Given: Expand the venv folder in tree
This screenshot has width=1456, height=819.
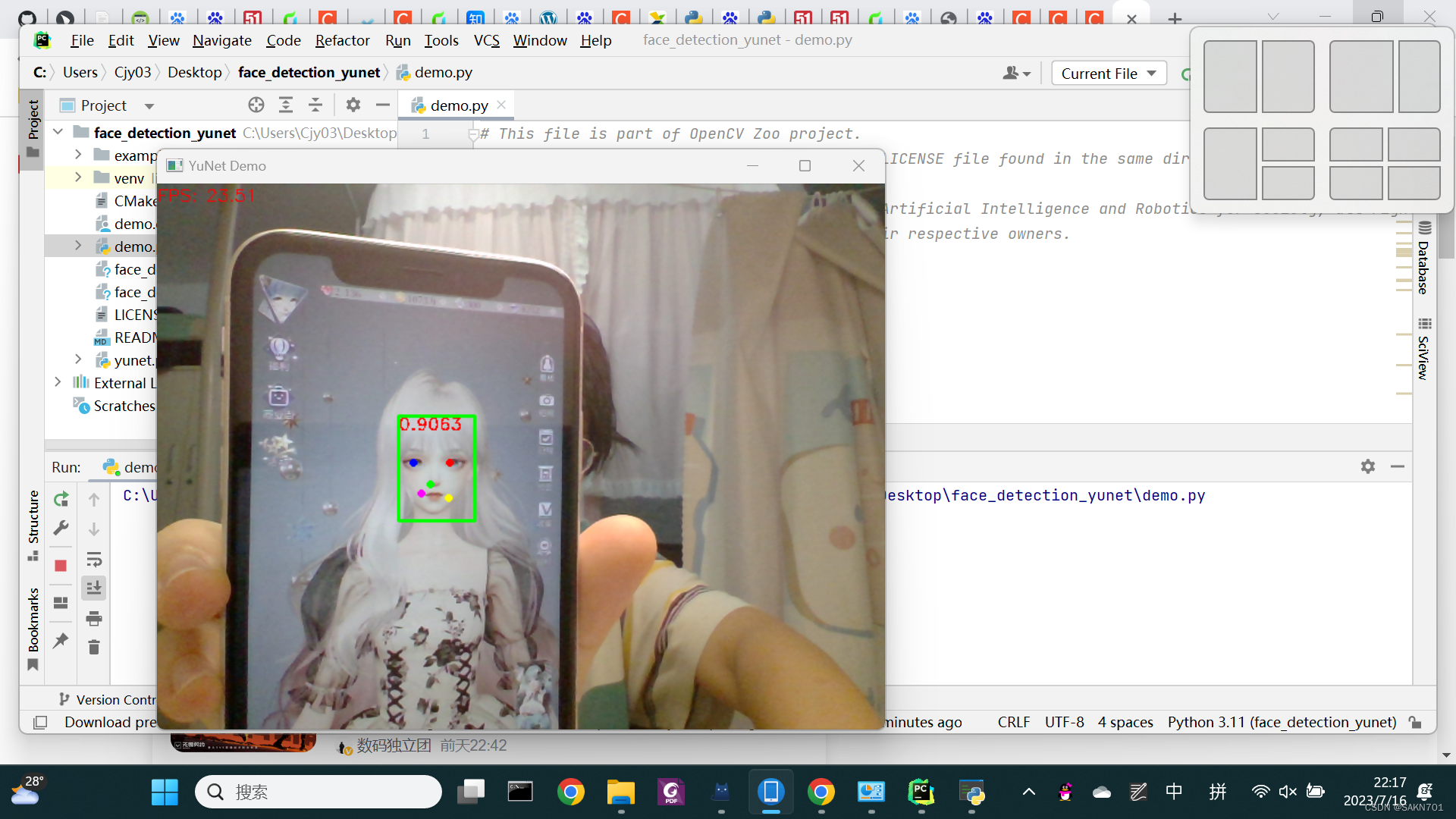Looking at the screenshot, I should point(78,177).
